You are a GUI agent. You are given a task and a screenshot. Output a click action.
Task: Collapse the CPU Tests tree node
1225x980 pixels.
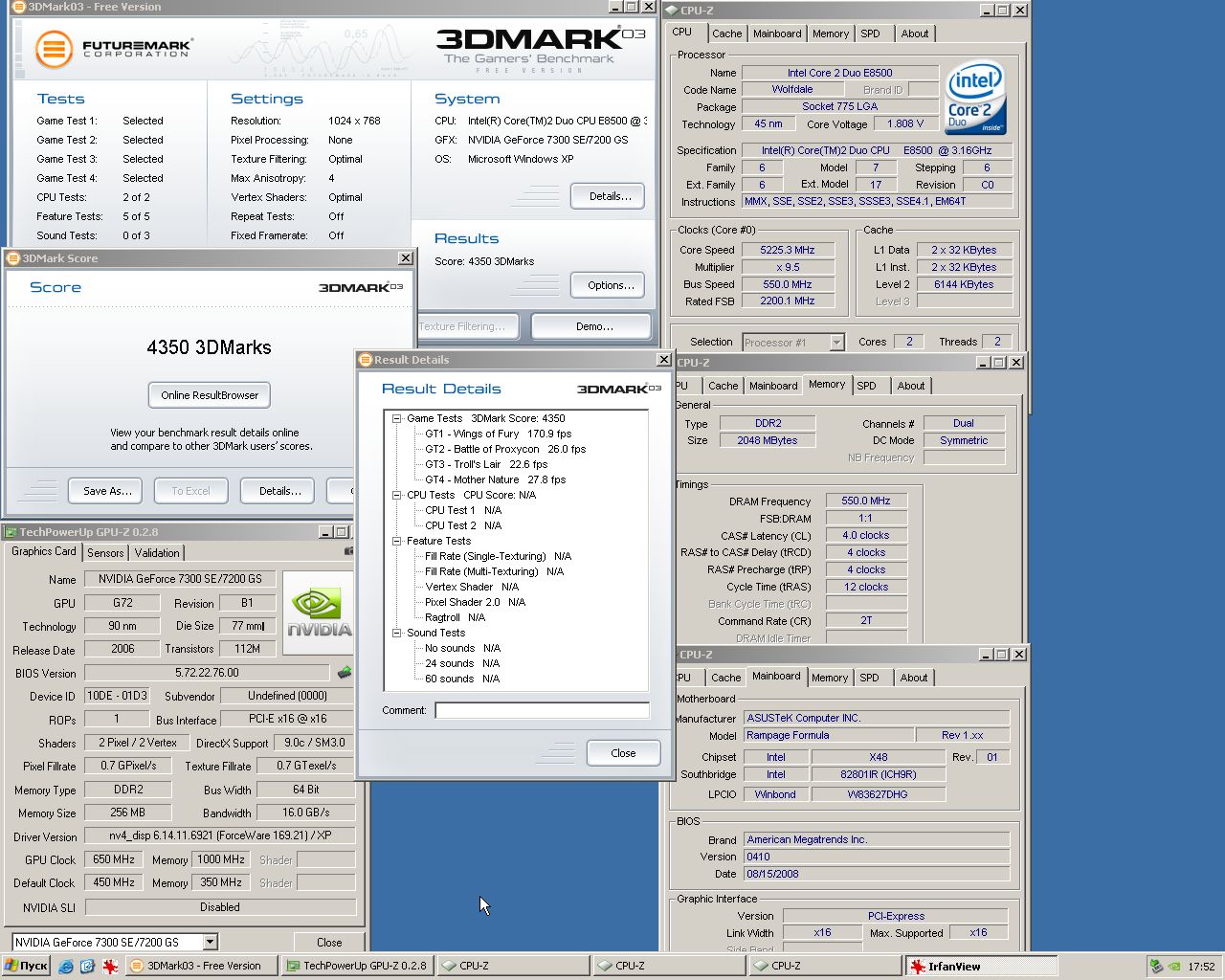[396, 495]
